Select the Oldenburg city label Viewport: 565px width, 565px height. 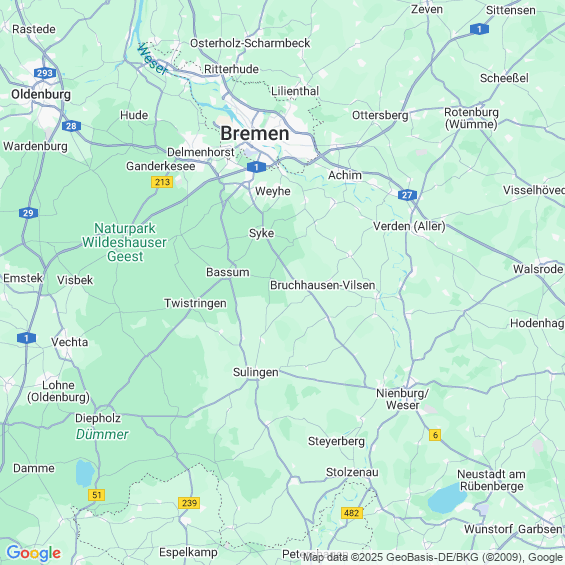pyautogui.click(x=41, y=94)
